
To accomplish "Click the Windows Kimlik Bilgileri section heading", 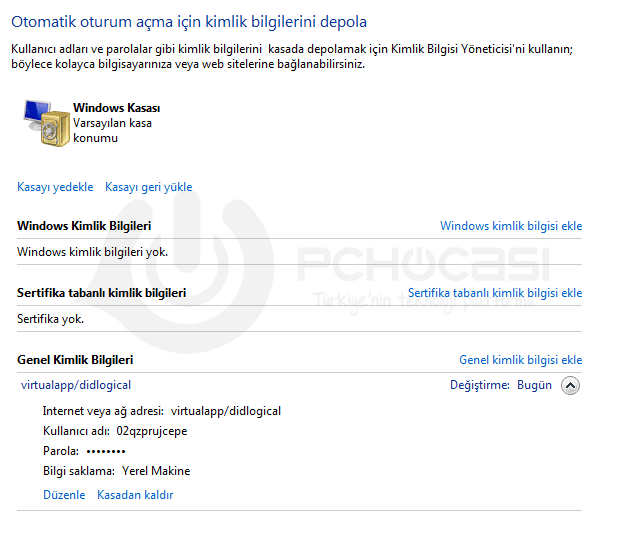I will 84,226.
